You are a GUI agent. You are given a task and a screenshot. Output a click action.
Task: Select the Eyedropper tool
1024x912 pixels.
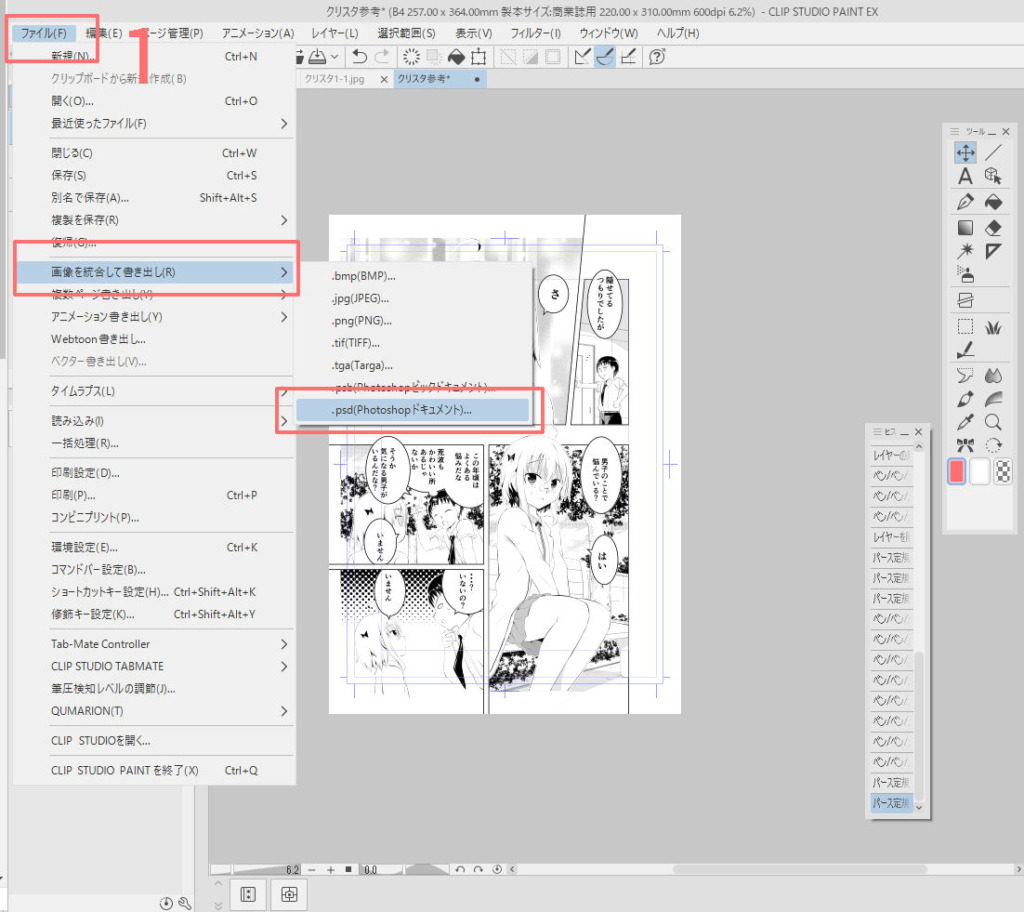(x=965, y=422)
